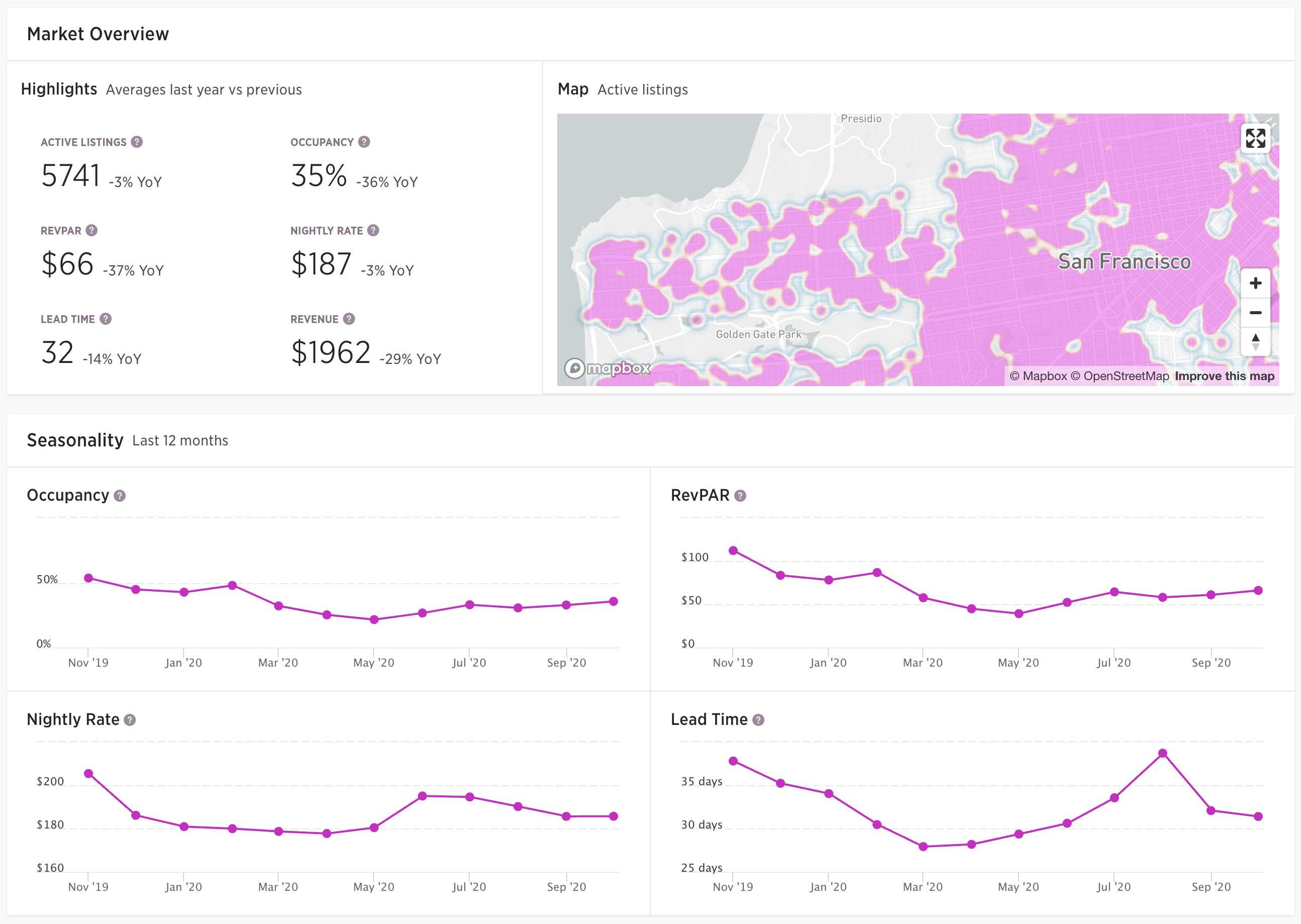
Task: Click Revenue highlight help icon
Action: click(x=349, y=319)
